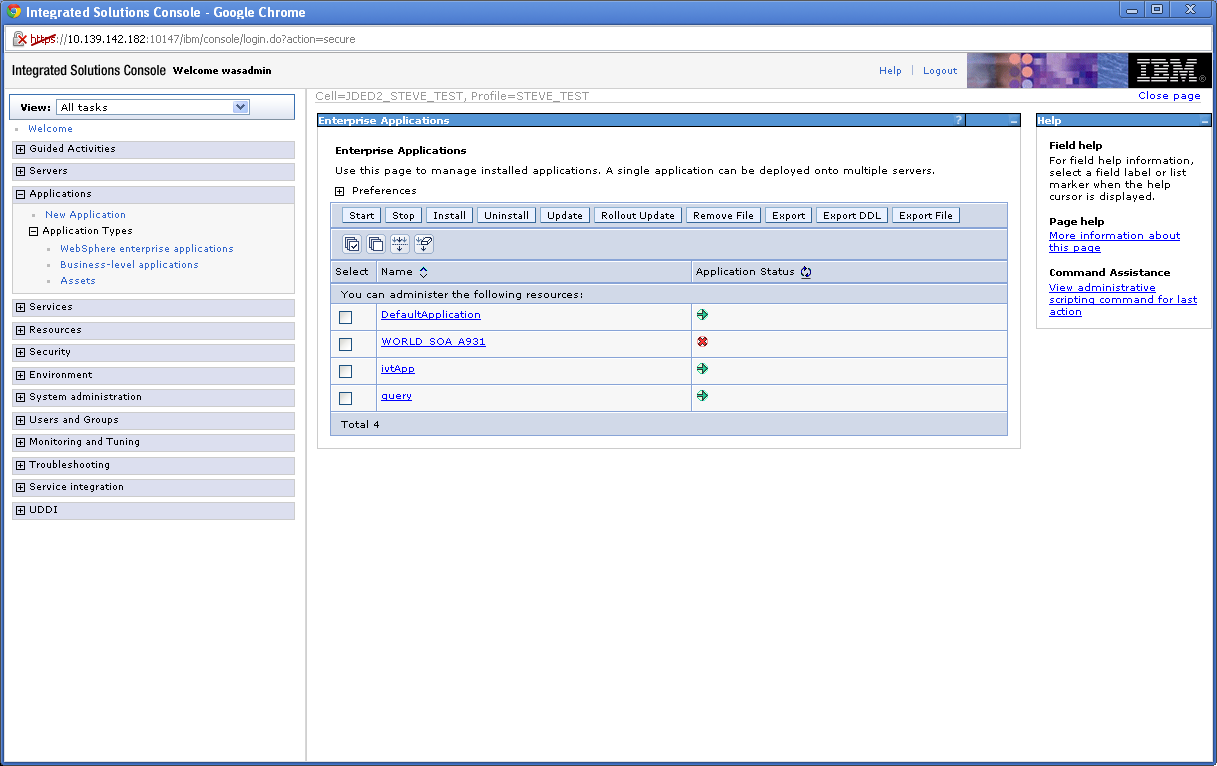Expand the Troubleshooting section
The width and height of the screenshot is (1217, 766).
tap(20, 466)
